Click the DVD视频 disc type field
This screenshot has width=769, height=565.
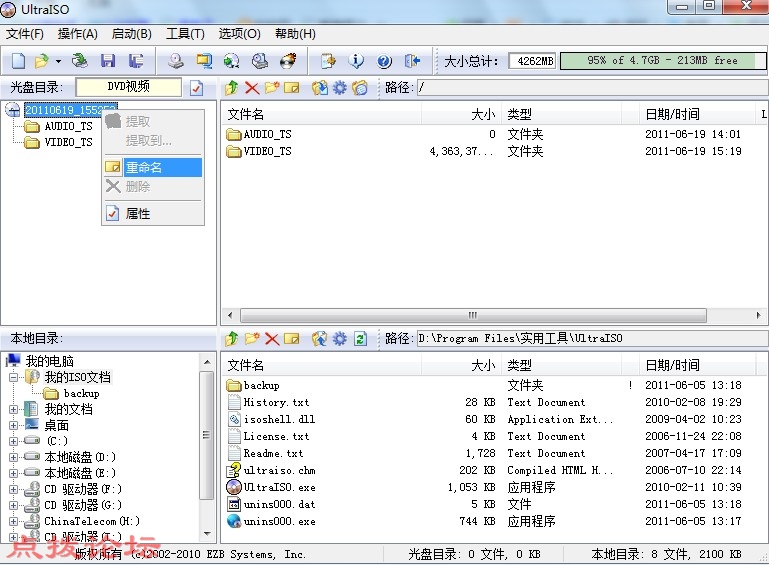[x=128, y=87]
